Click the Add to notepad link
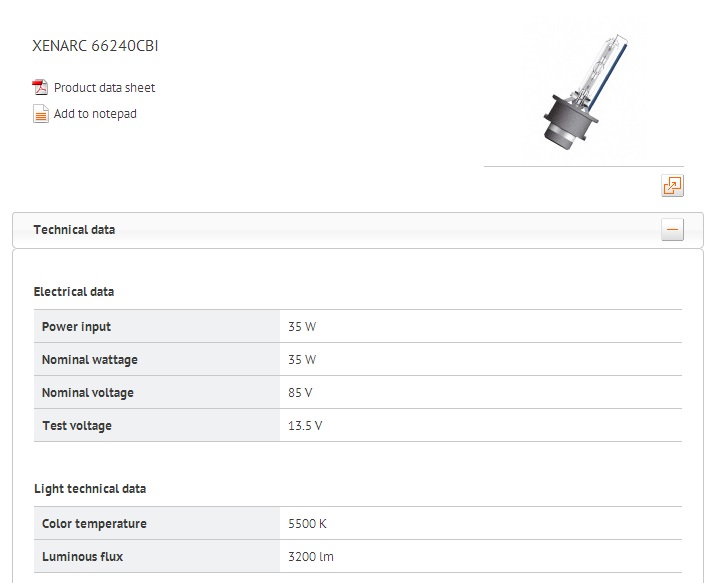The width and height of the screenshot is (710, 583). coord(95,114)
